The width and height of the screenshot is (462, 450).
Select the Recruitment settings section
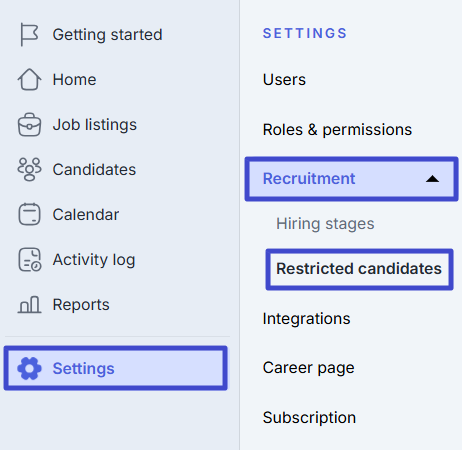351,179
